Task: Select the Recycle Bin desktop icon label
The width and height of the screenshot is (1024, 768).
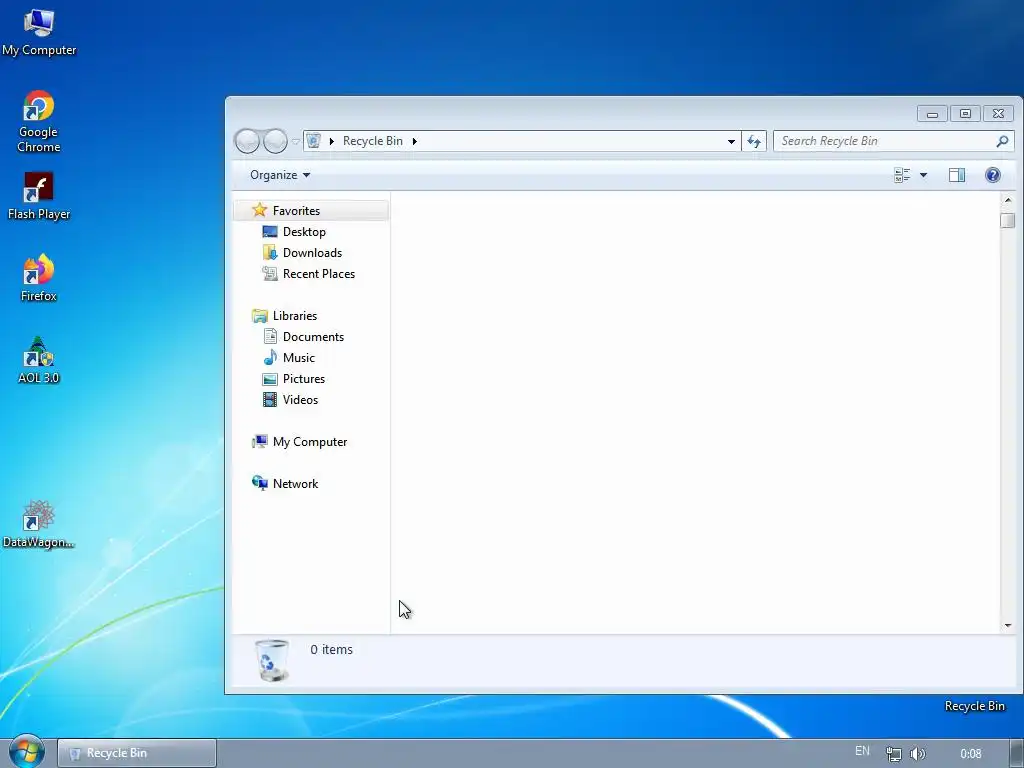Action: click(x=974, y=706)
